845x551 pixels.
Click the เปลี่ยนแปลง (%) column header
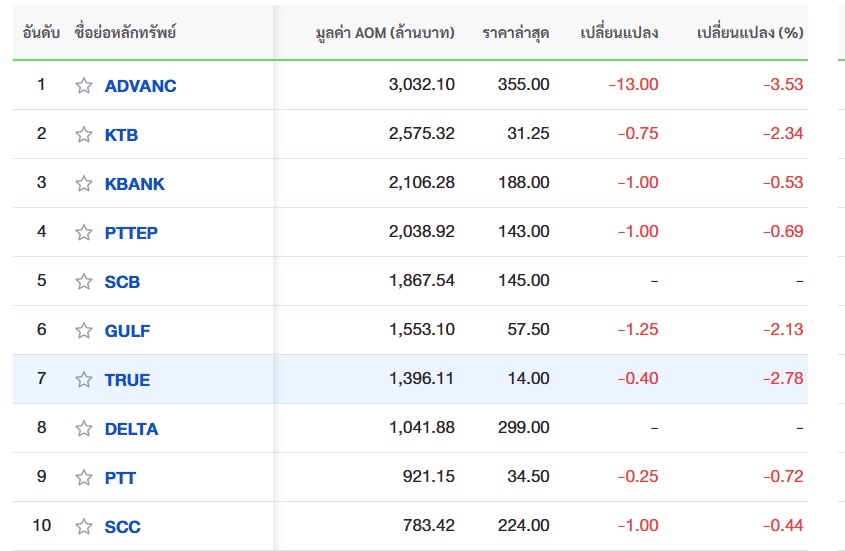[750, 33]
